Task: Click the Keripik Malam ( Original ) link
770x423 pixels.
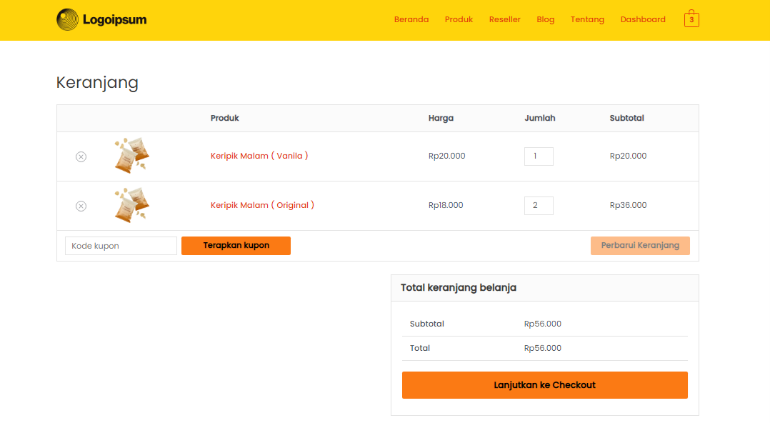Action: click(x=262, y=205)
